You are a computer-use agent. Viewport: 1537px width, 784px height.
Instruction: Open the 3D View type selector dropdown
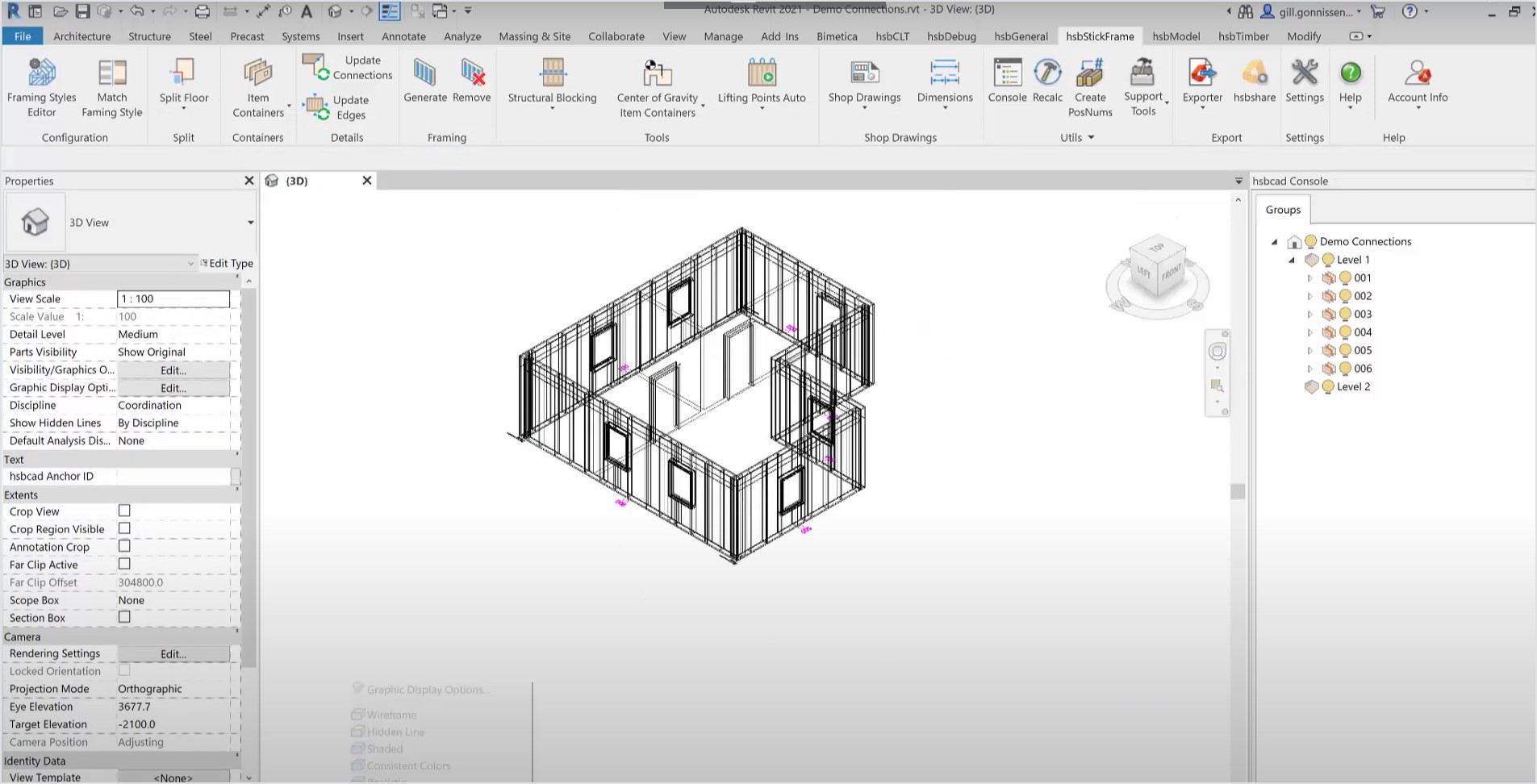250,223
